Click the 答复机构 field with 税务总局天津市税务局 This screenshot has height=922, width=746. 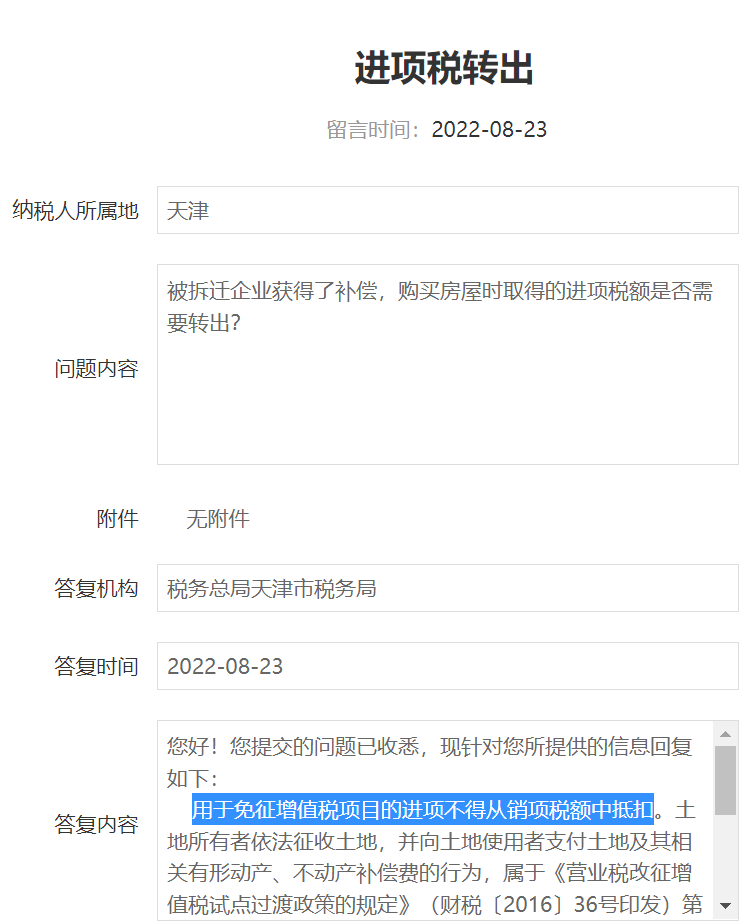pyautogui.click(x=447, y=588)
